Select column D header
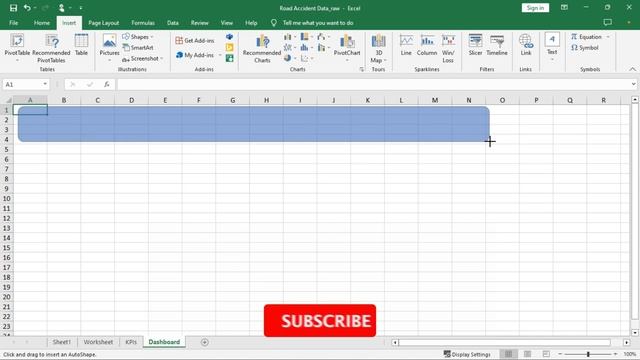640x360 pixels. (x=131, y=100)
